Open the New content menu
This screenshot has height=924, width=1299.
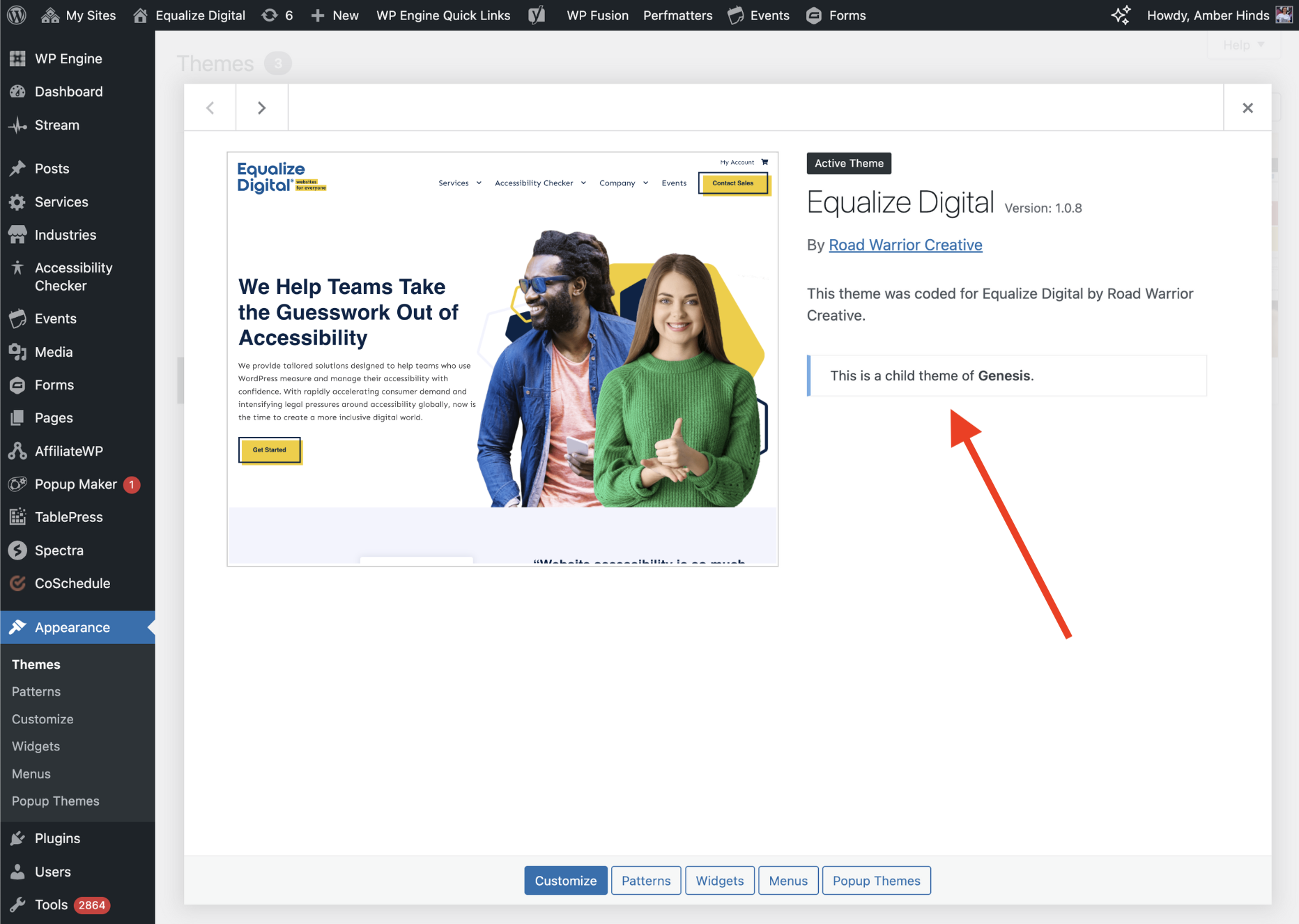point(335,15)
